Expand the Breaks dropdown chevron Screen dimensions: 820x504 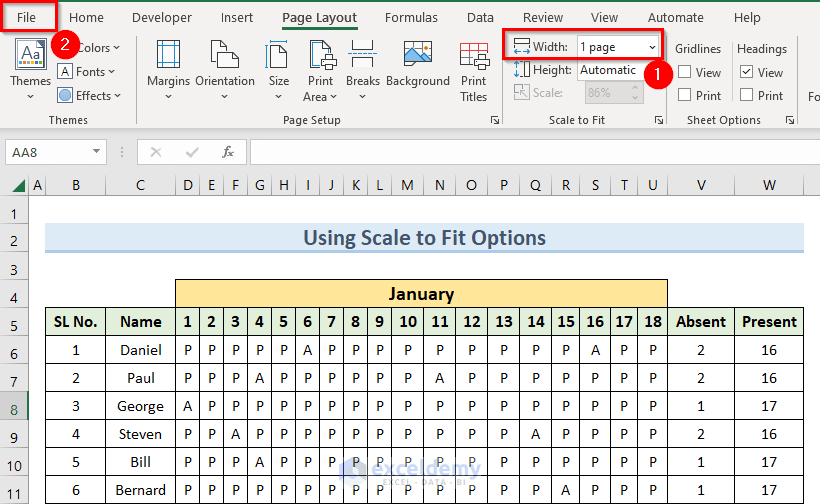[x=362, y=97]
